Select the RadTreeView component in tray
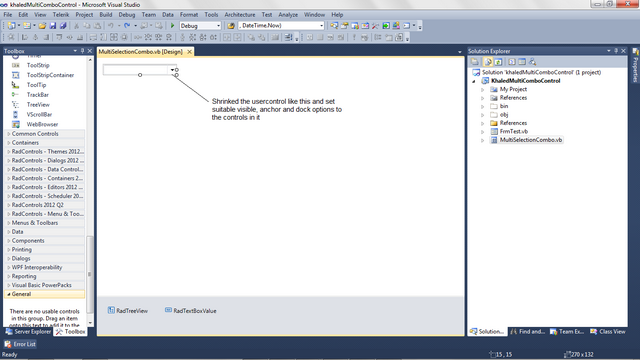This screenshot has width=640, height=360. click(128, 311)
